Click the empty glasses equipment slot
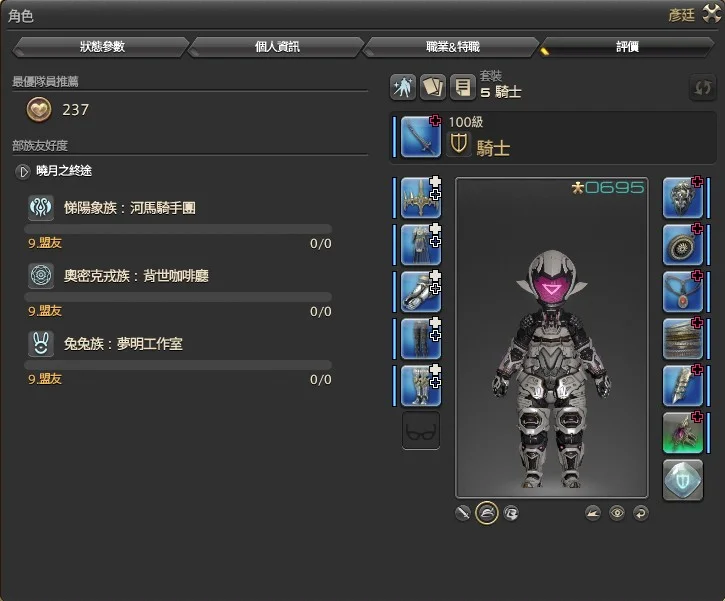The height and width of the screenshot is (601, 725). (x=421, y=431)
